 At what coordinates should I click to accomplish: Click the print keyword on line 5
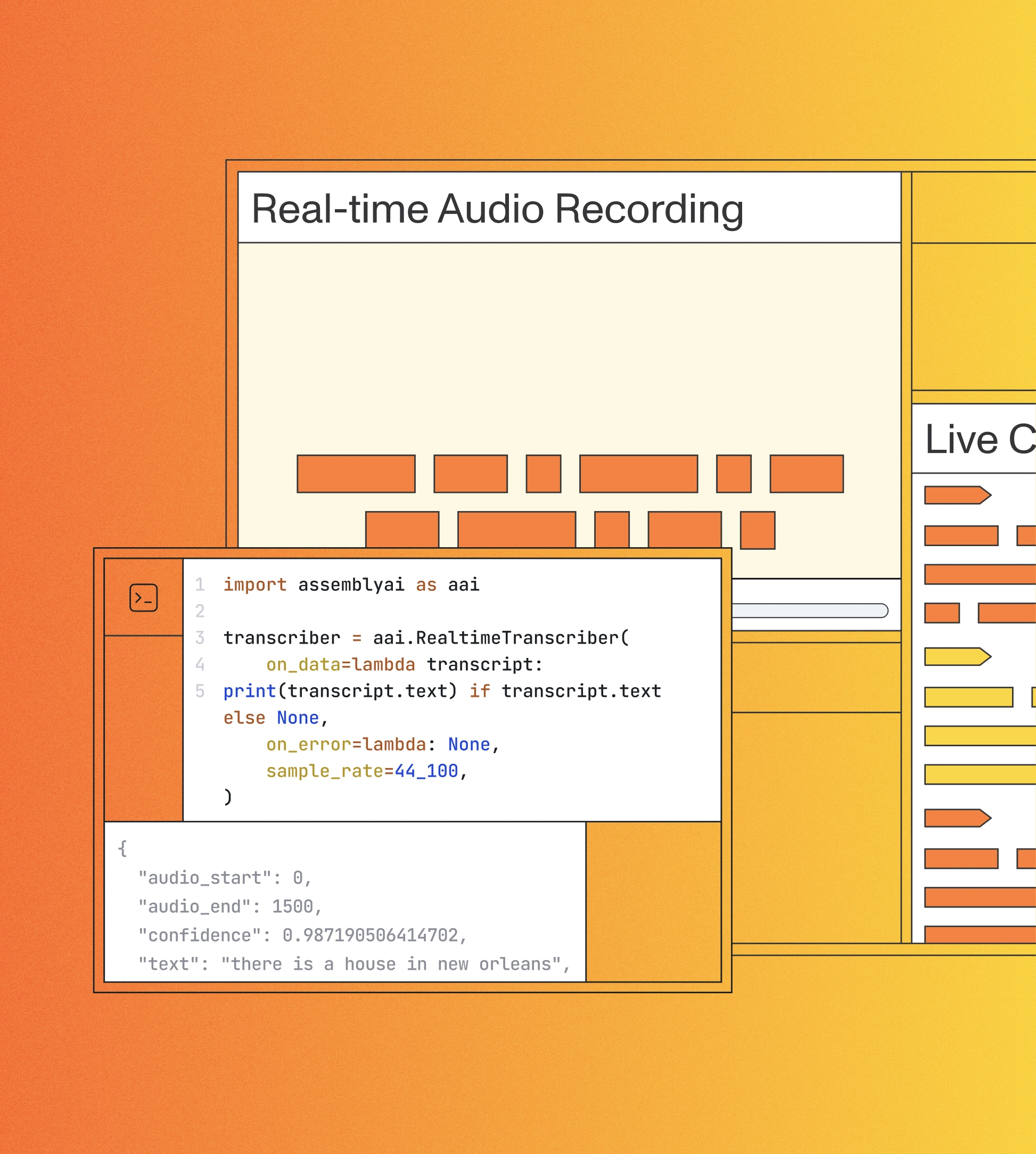[249, 691]
